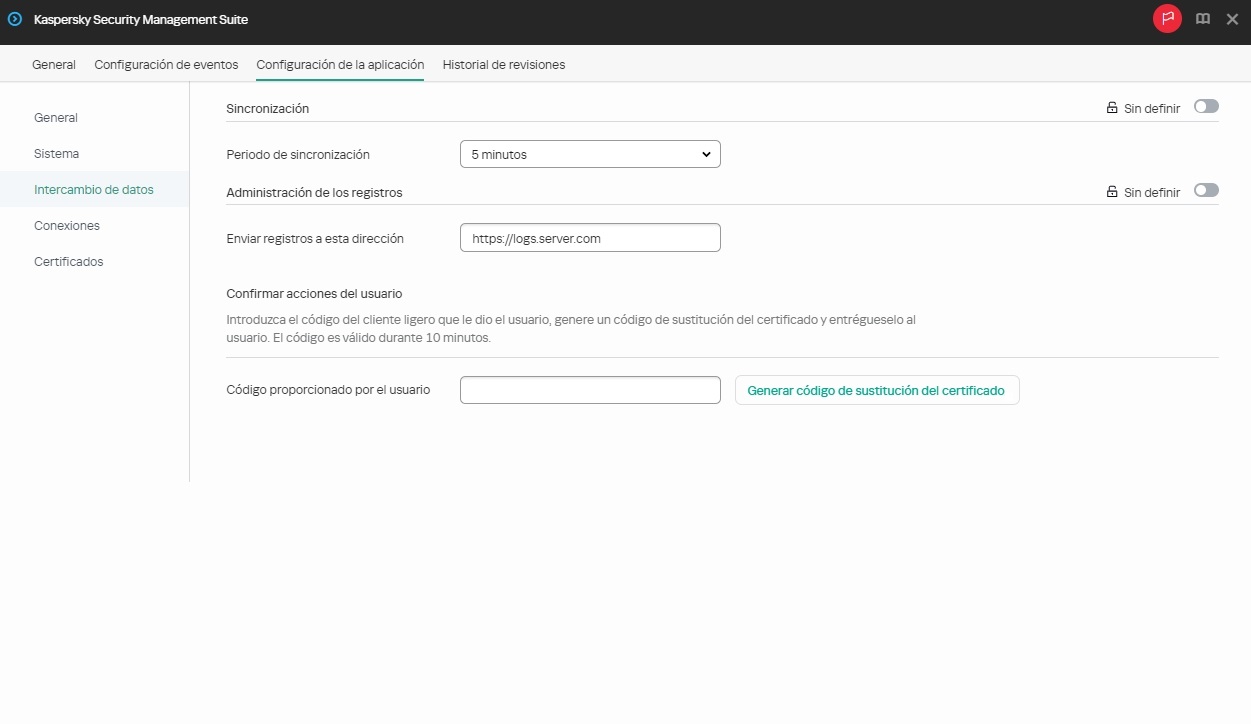Open the red flag notifications icon
1251x724 pixels.
point(1167,18)
